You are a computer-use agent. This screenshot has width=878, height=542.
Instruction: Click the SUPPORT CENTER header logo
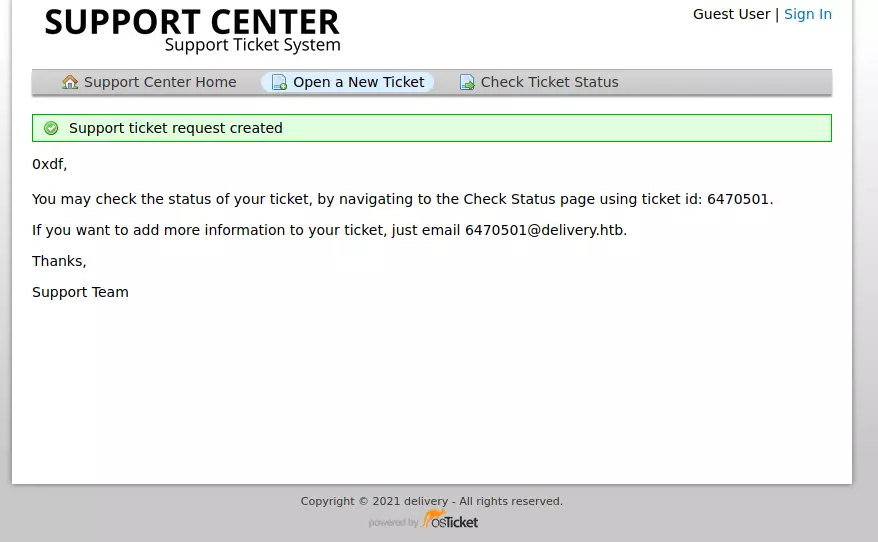[x=192, y=22]
